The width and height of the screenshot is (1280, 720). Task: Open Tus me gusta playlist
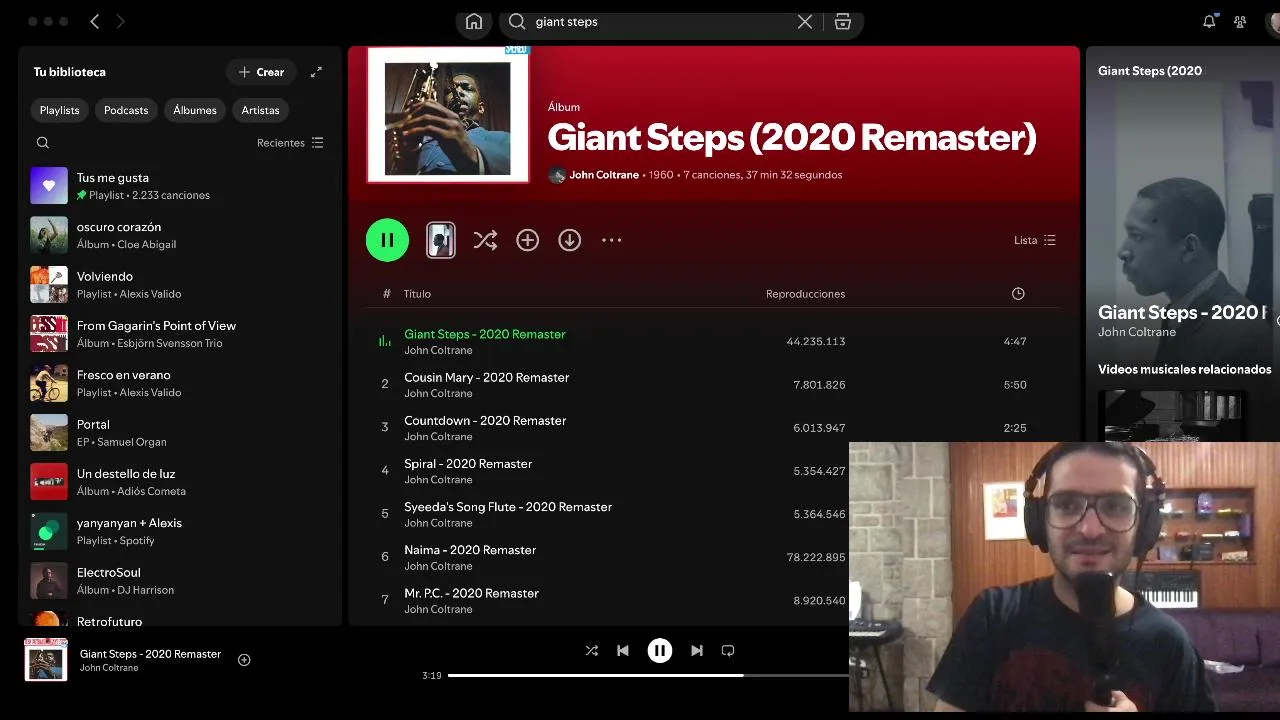(180, 186)
